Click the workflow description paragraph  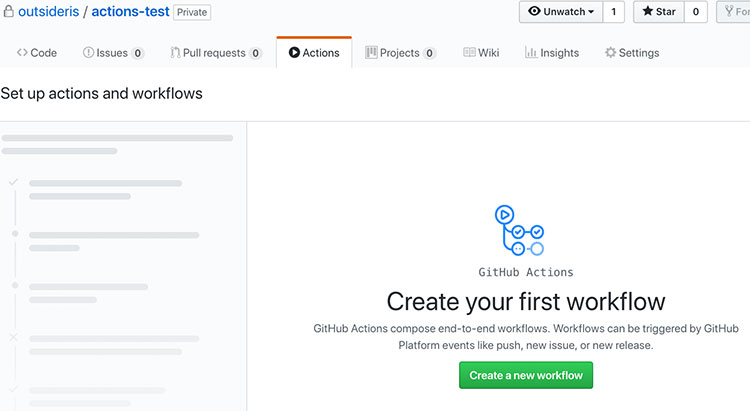526,337
